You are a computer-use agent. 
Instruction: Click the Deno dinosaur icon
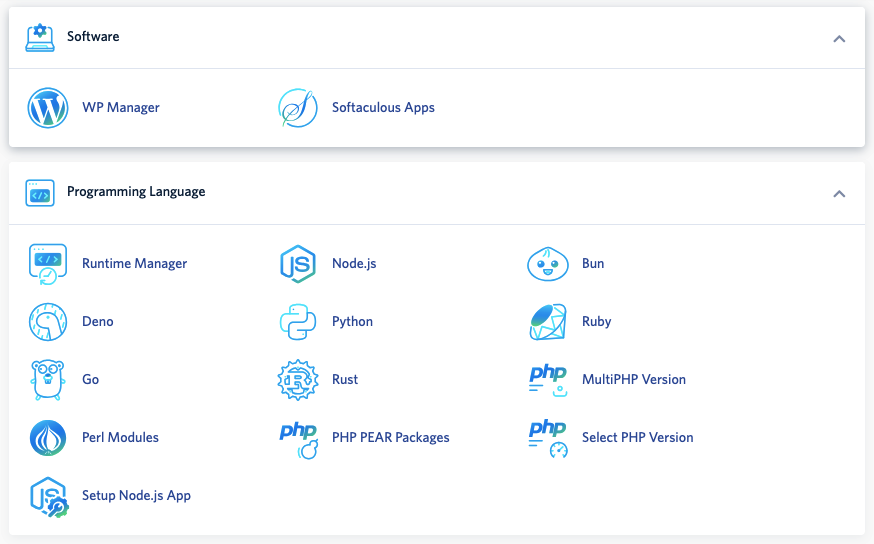[48, 322]
